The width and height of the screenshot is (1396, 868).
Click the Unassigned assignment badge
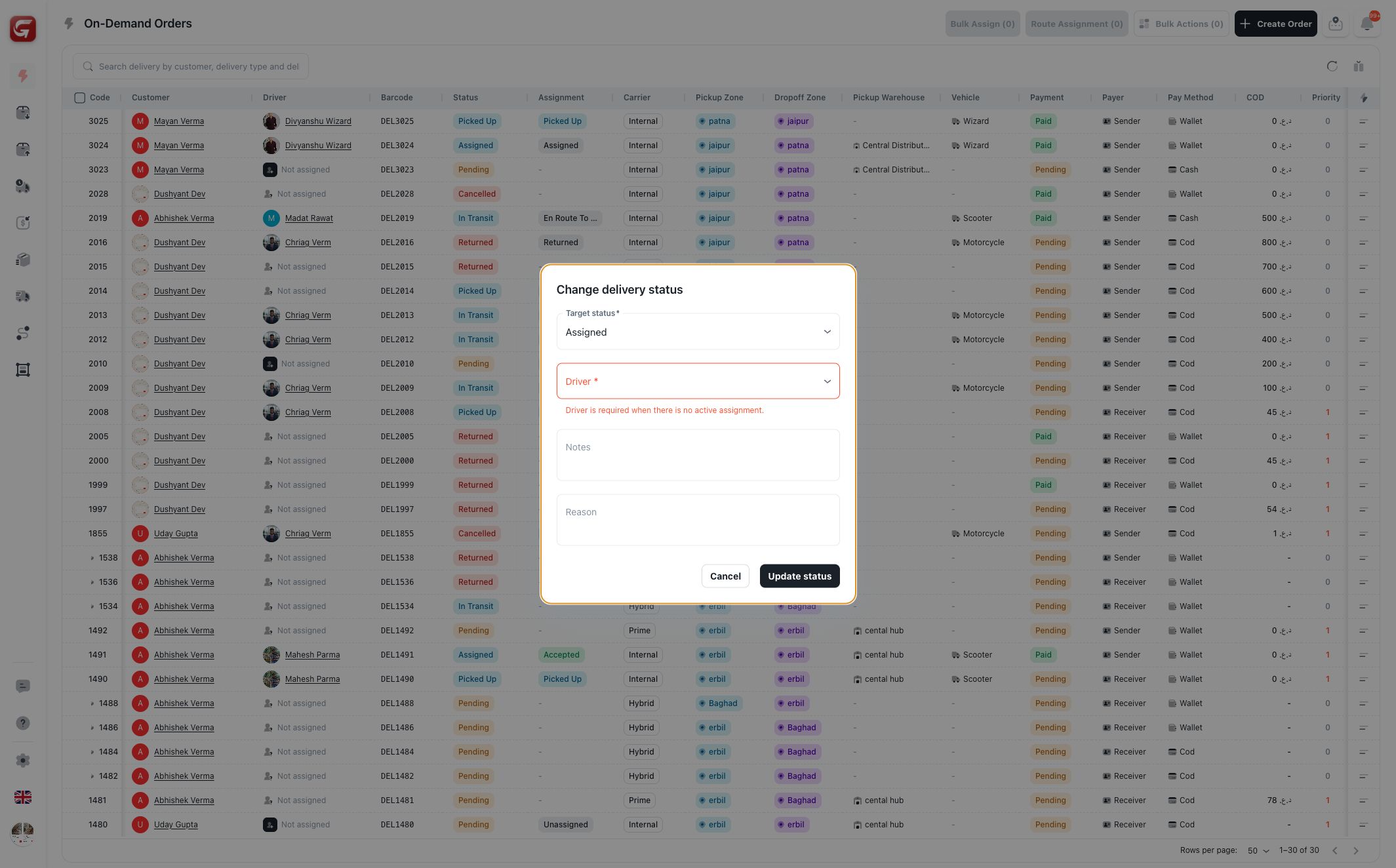565,825
